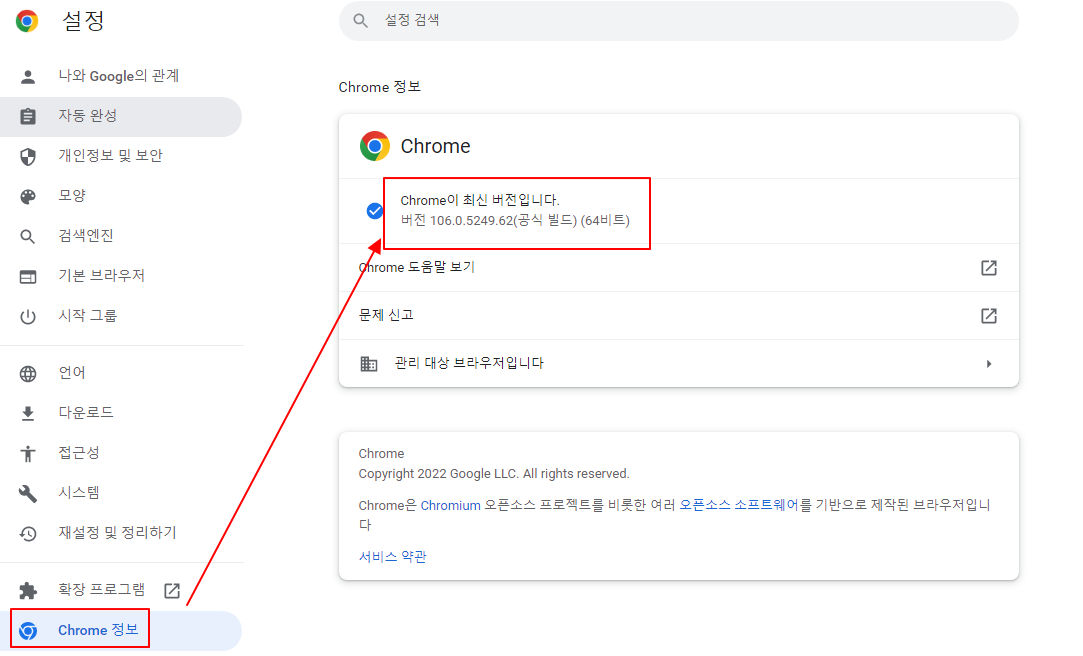Click the magnifier icon for 검색엔진
Viewport: 1083px width, 656px height.
tap(28, 236)
